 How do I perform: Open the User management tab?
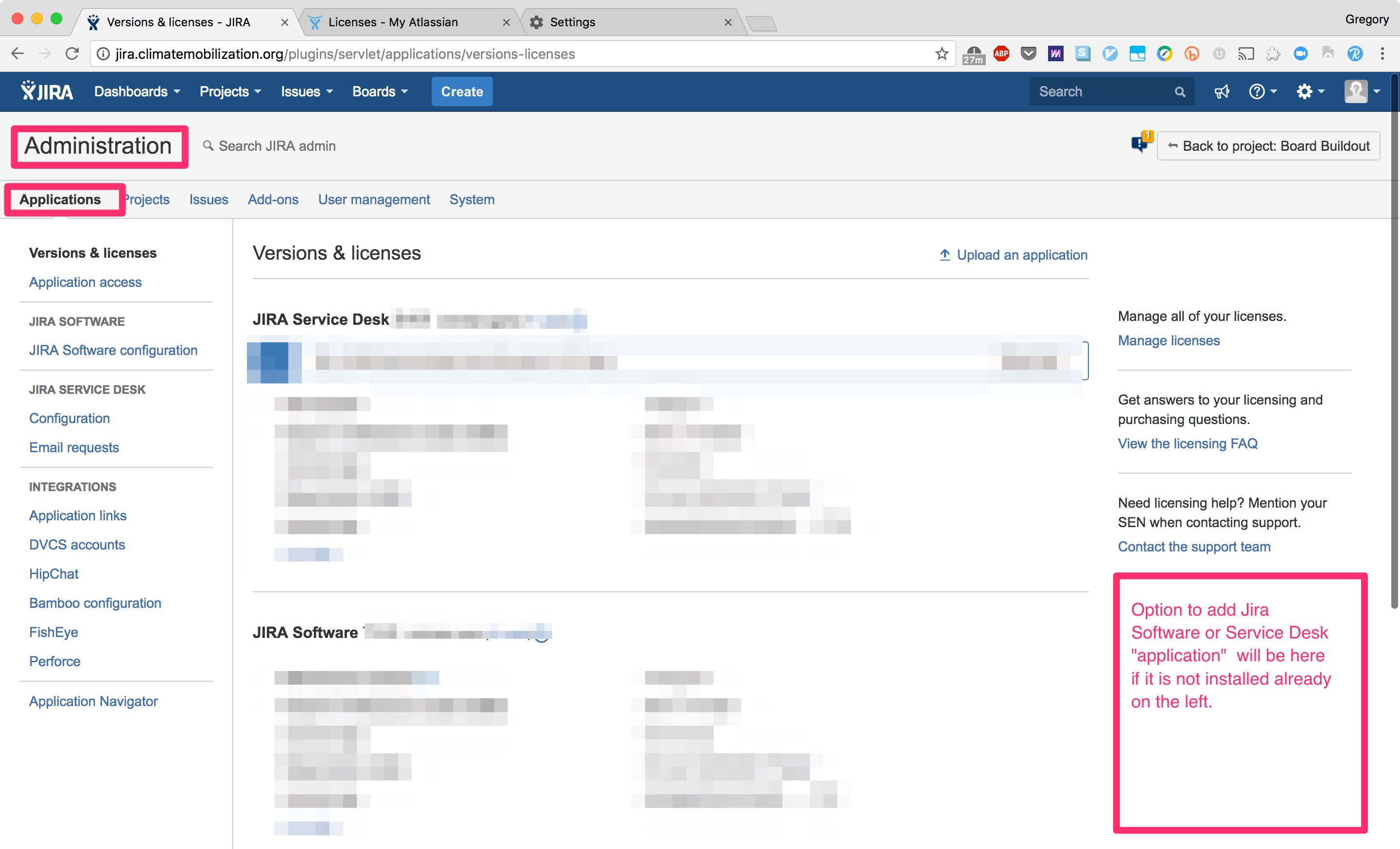tap(373, 199)
